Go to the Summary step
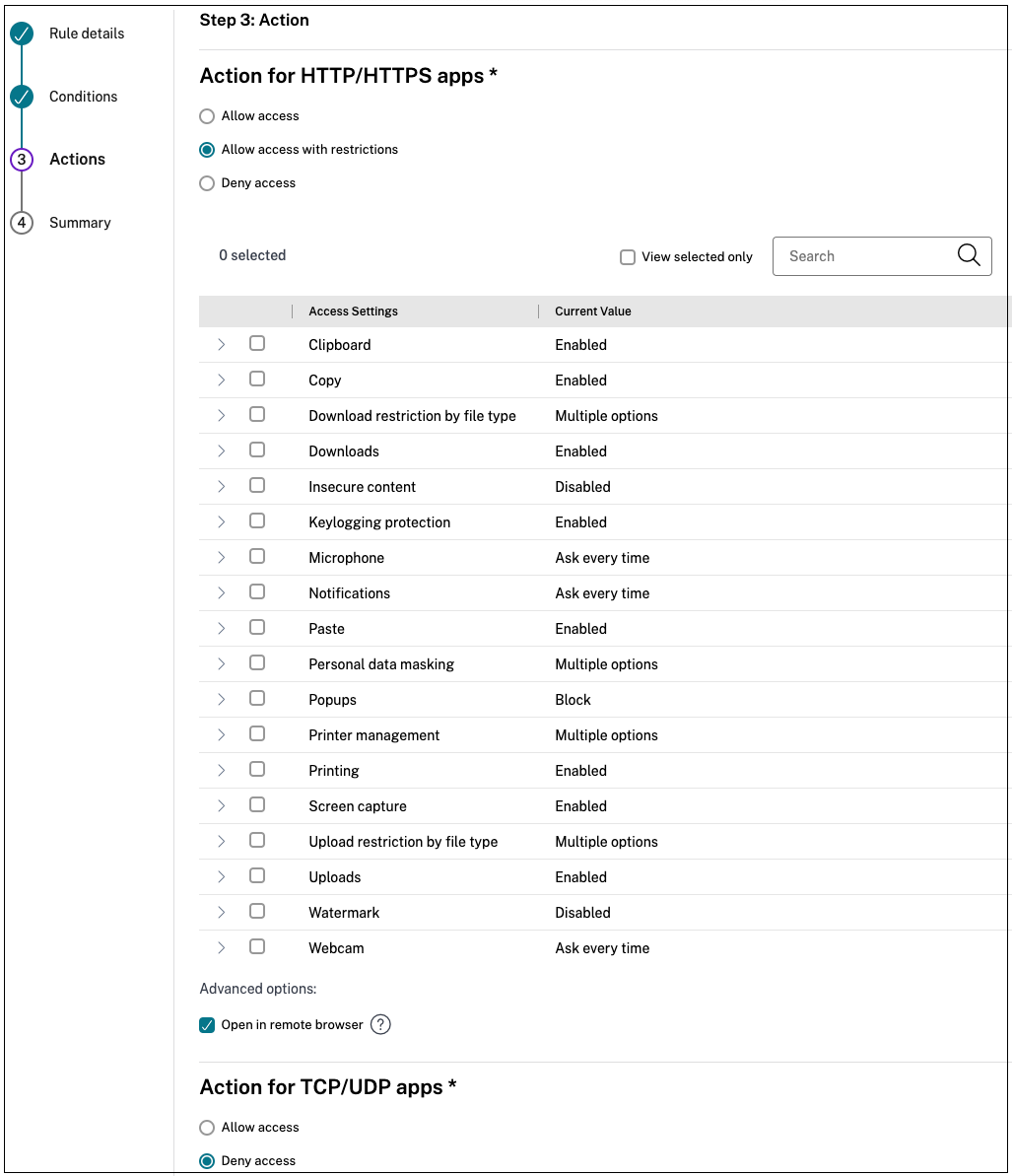The height and width of the screenshot is (1176, 1013). 80,223
